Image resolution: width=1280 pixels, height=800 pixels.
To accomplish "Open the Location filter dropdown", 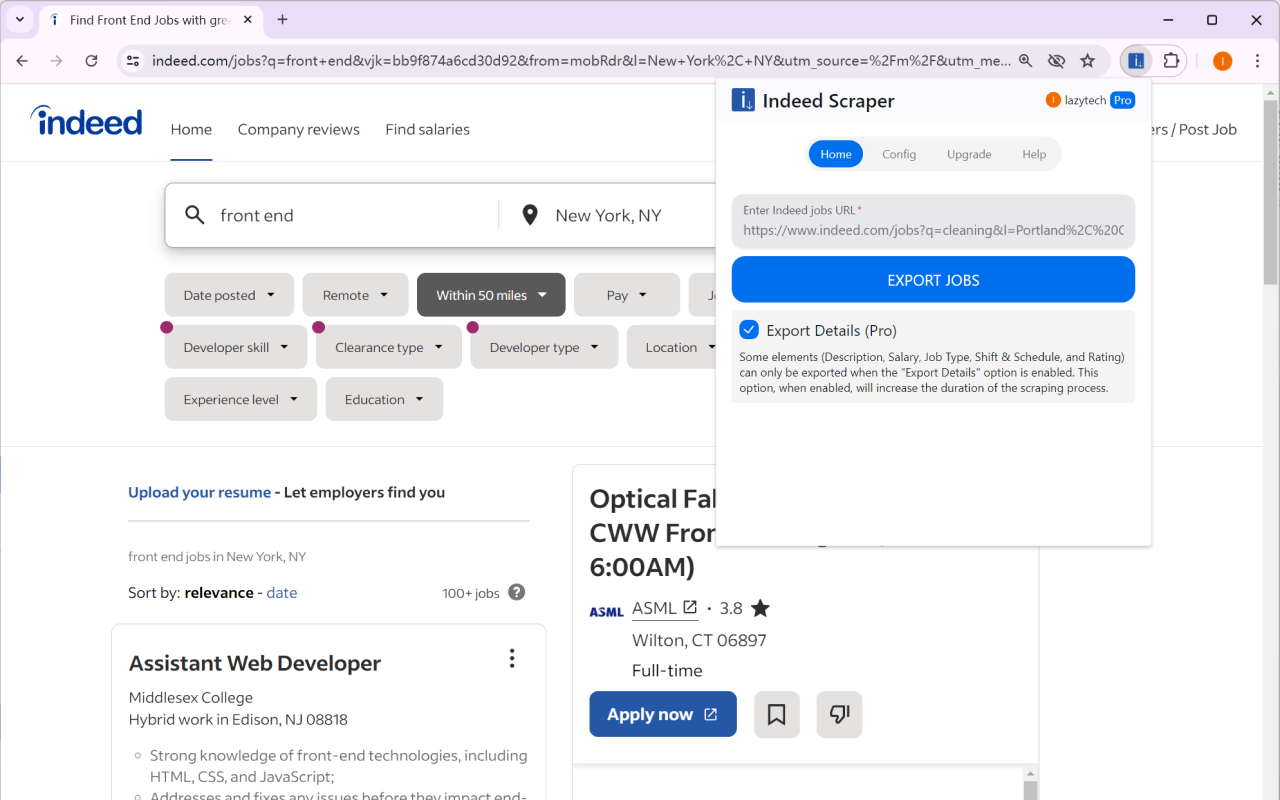I will tap(672, 347).
